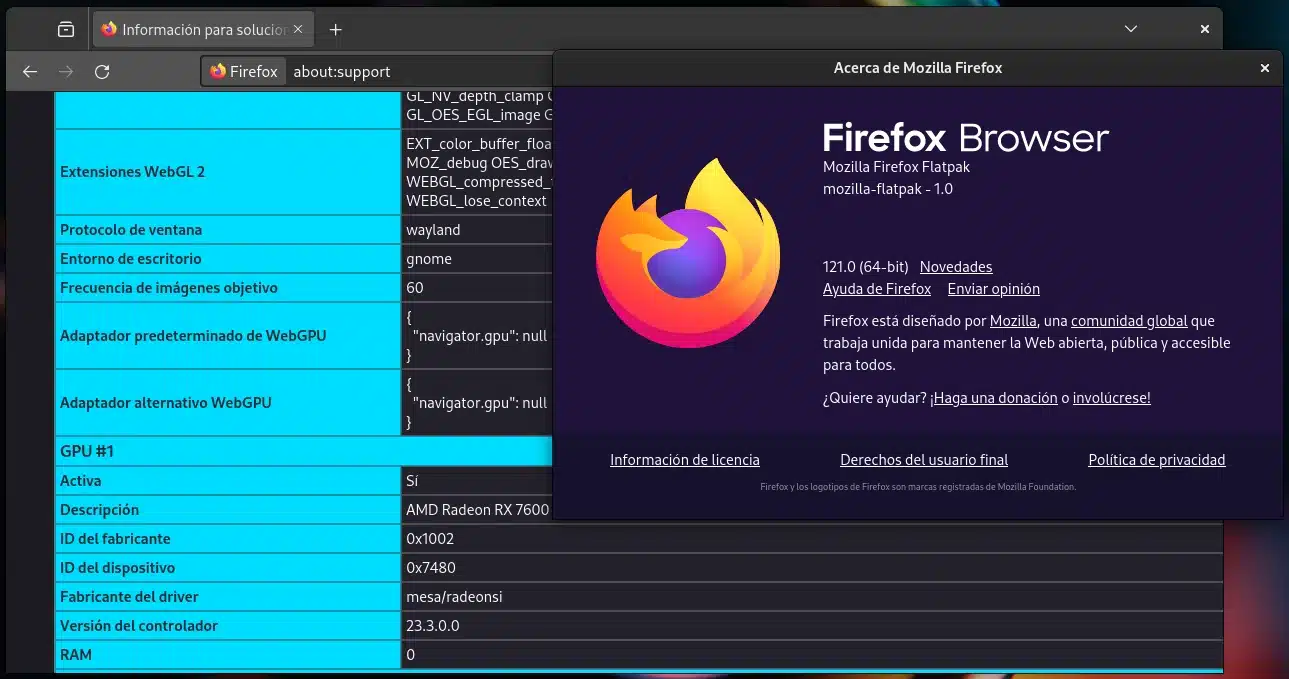Click the Firefox favicon on the open tab
1289x679 pixels.
109,30
